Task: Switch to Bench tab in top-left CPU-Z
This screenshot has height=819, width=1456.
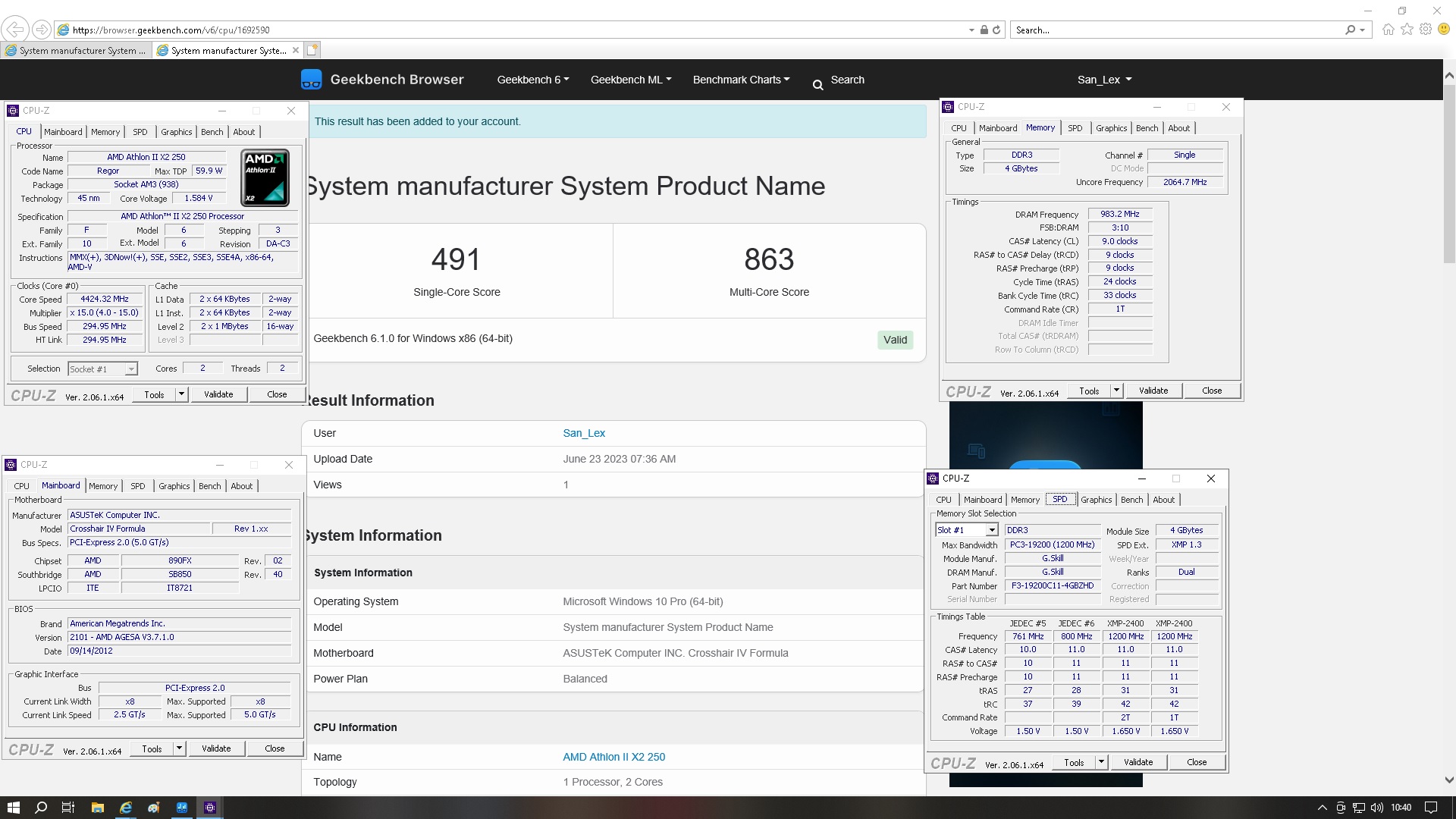Action: click(212, 132)
